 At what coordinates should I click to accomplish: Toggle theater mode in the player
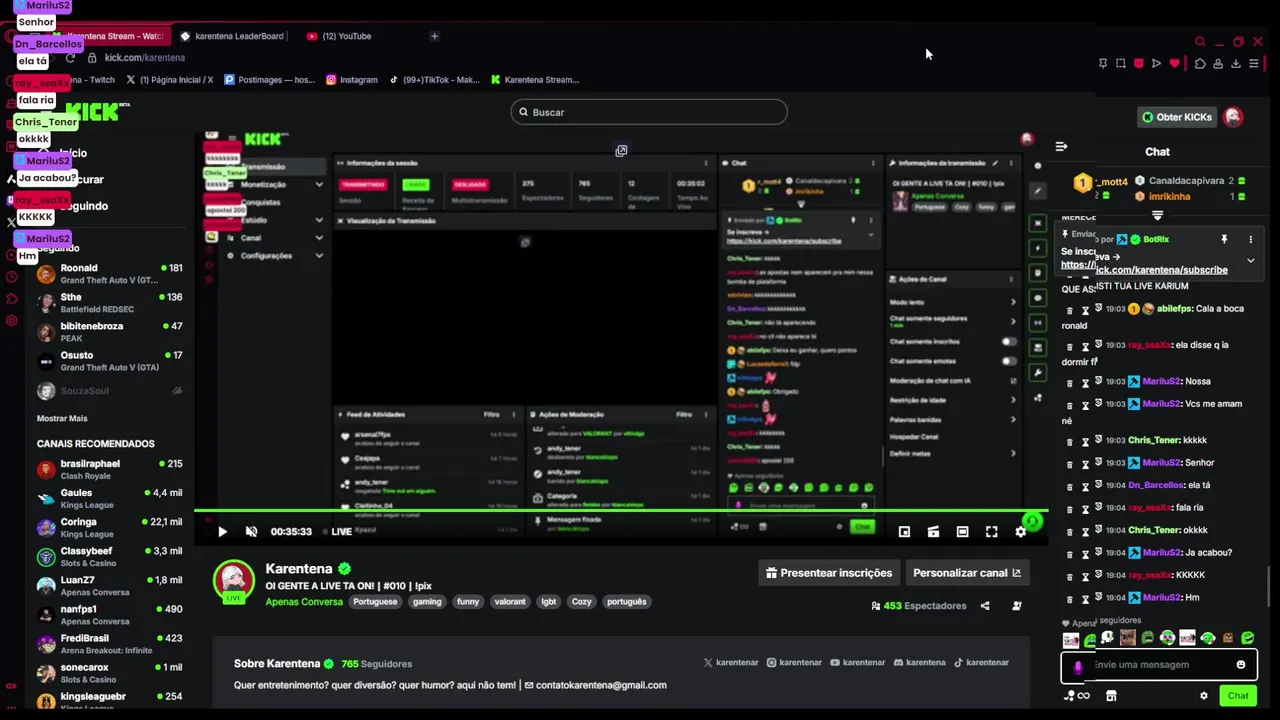[x=962, y=532]
